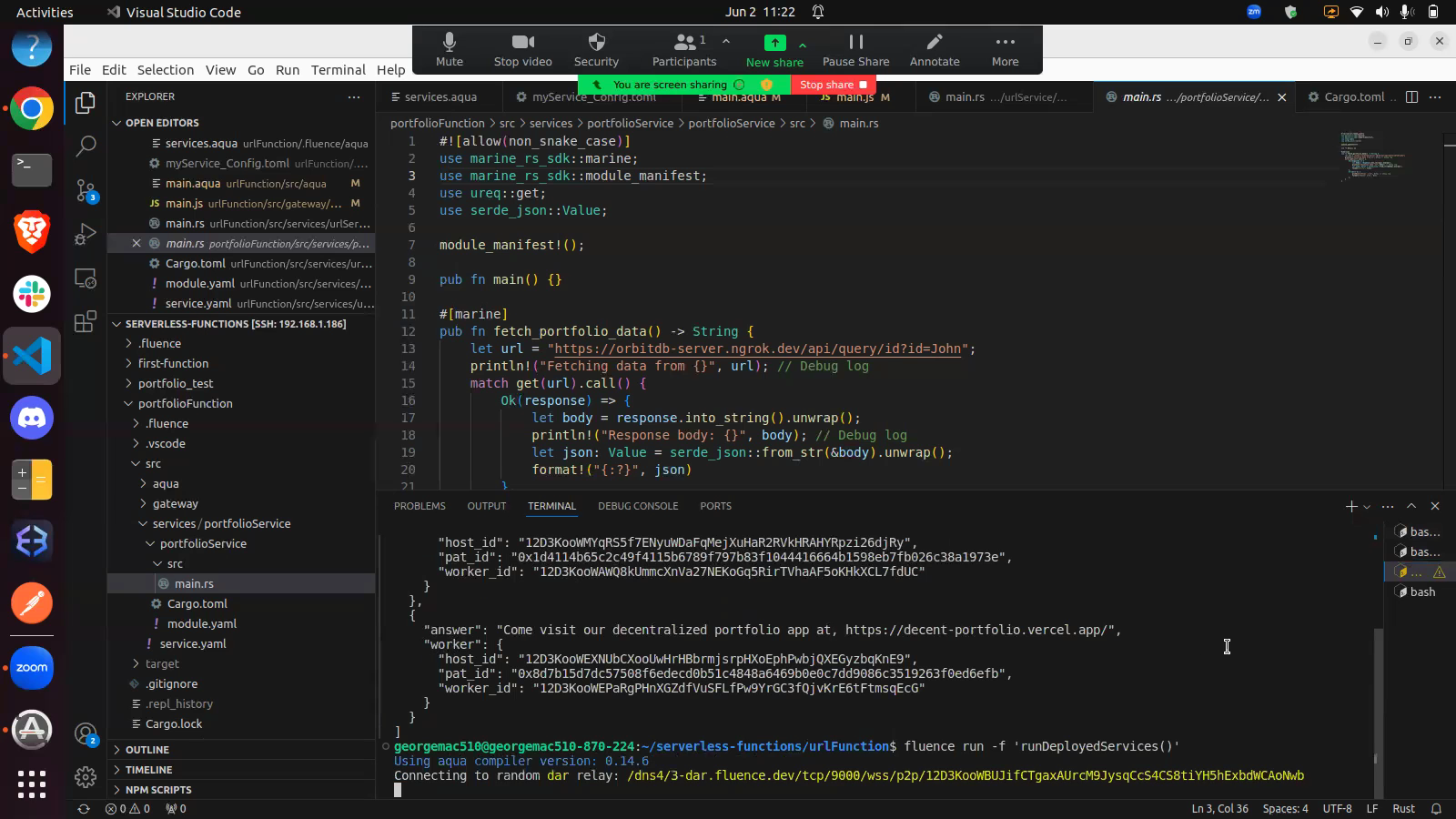
Task: Show errors and warnings in status bar
Action: click(x=127, y=808)
